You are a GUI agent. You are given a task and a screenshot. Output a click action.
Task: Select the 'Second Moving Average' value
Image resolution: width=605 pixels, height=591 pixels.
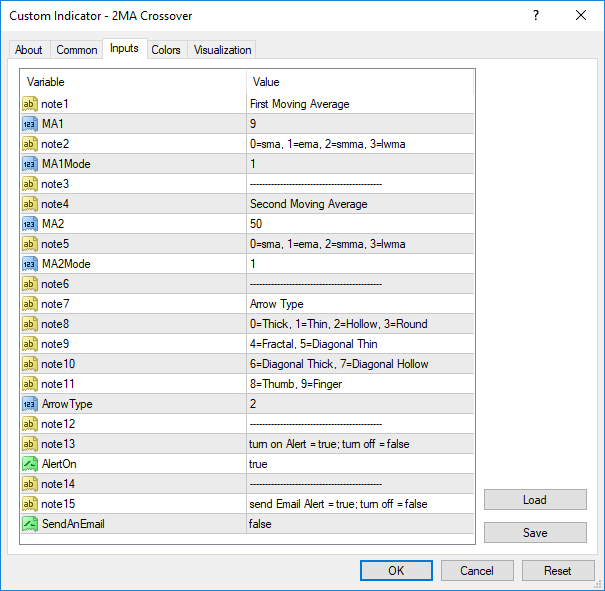[309, 204]
